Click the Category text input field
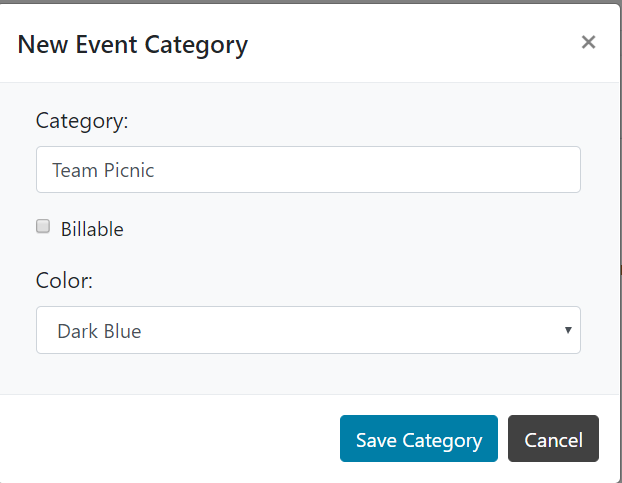Image resolution: width=622 pixels, height=483 pixels. point(308,170)
